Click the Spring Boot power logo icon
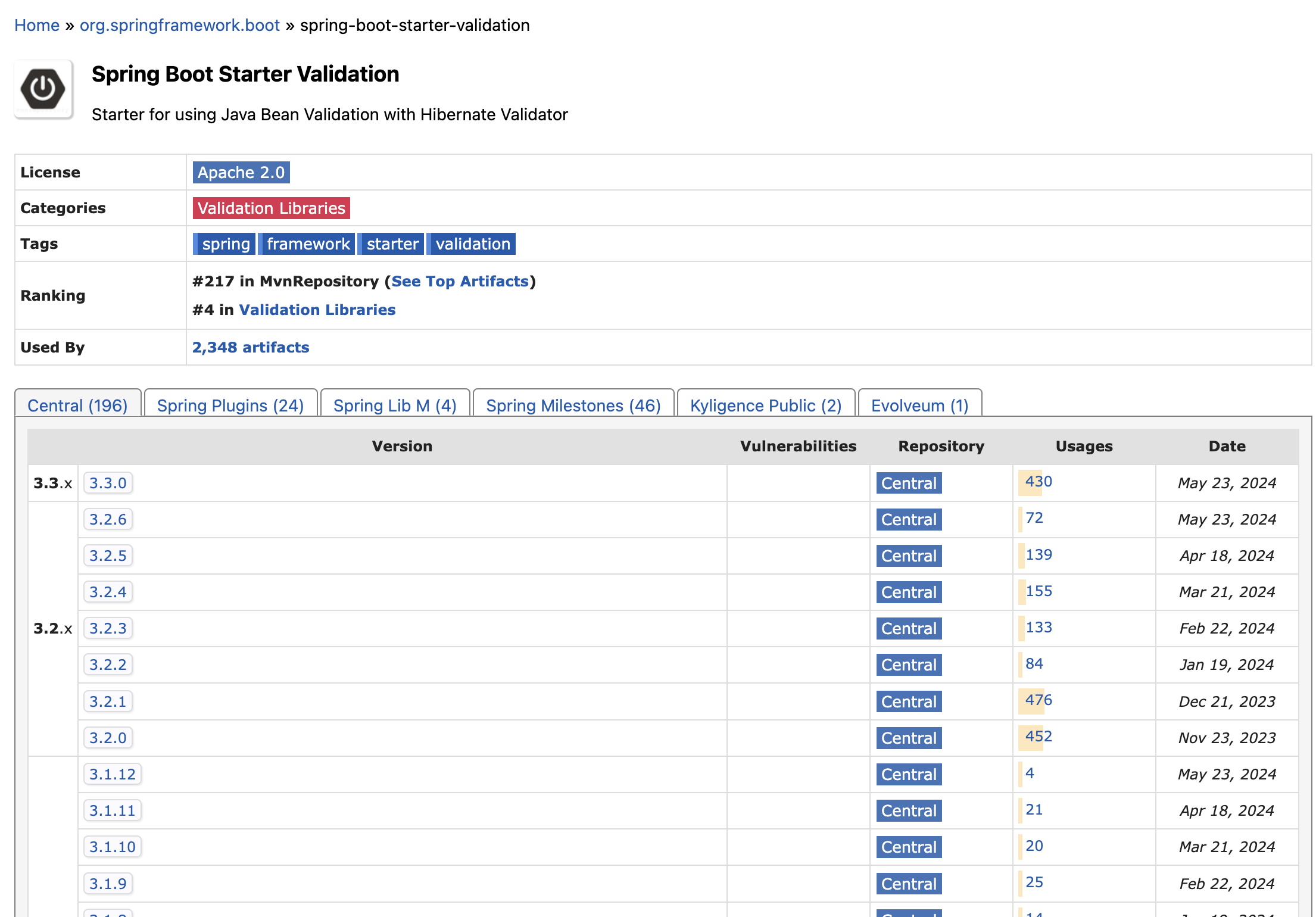 point(43,89)
